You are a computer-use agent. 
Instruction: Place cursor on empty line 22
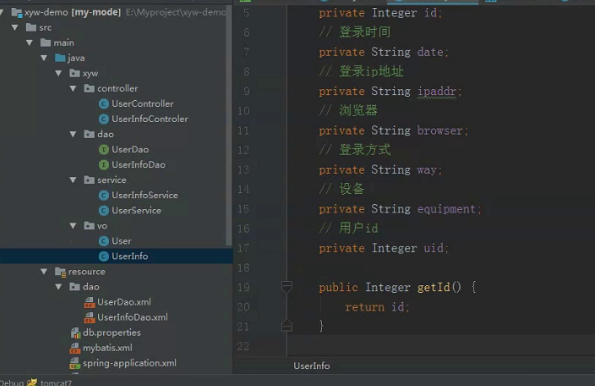pos(440,346)
